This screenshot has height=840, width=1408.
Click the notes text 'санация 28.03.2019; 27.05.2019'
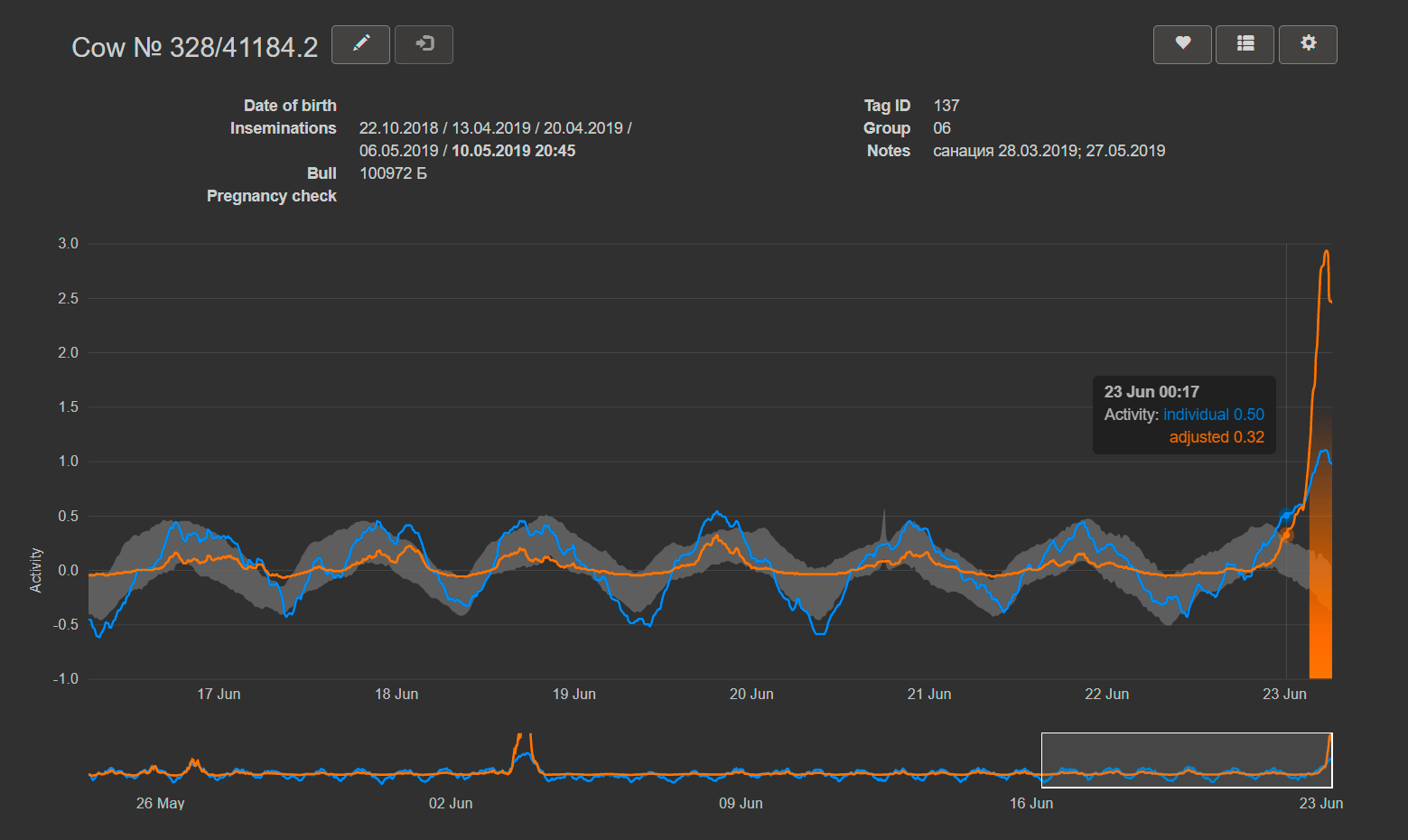pyautogui.click(x=1049, y=151)
